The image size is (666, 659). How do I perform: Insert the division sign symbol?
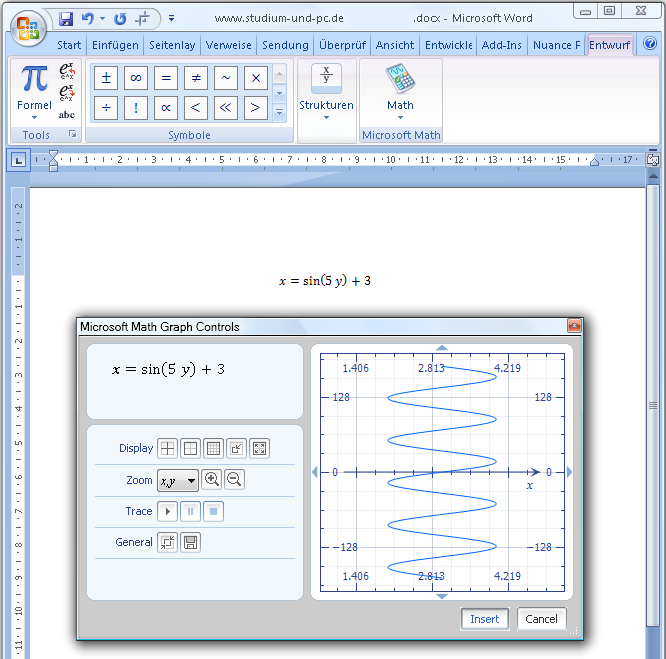pyautogui.click(x=106, y=108)
